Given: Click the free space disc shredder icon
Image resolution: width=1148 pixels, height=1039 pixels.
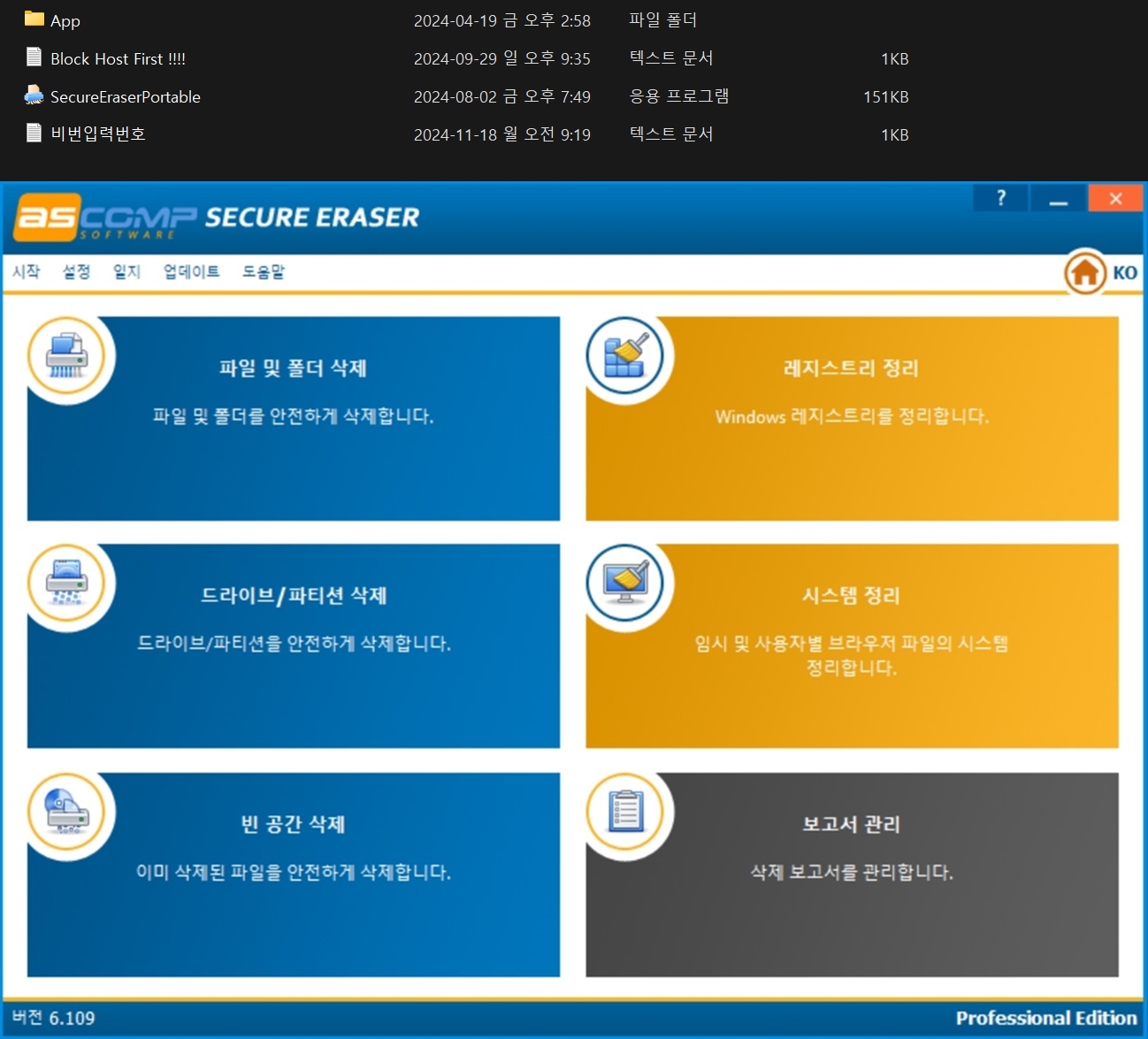Looking at the screenshot, I should 66,811.
